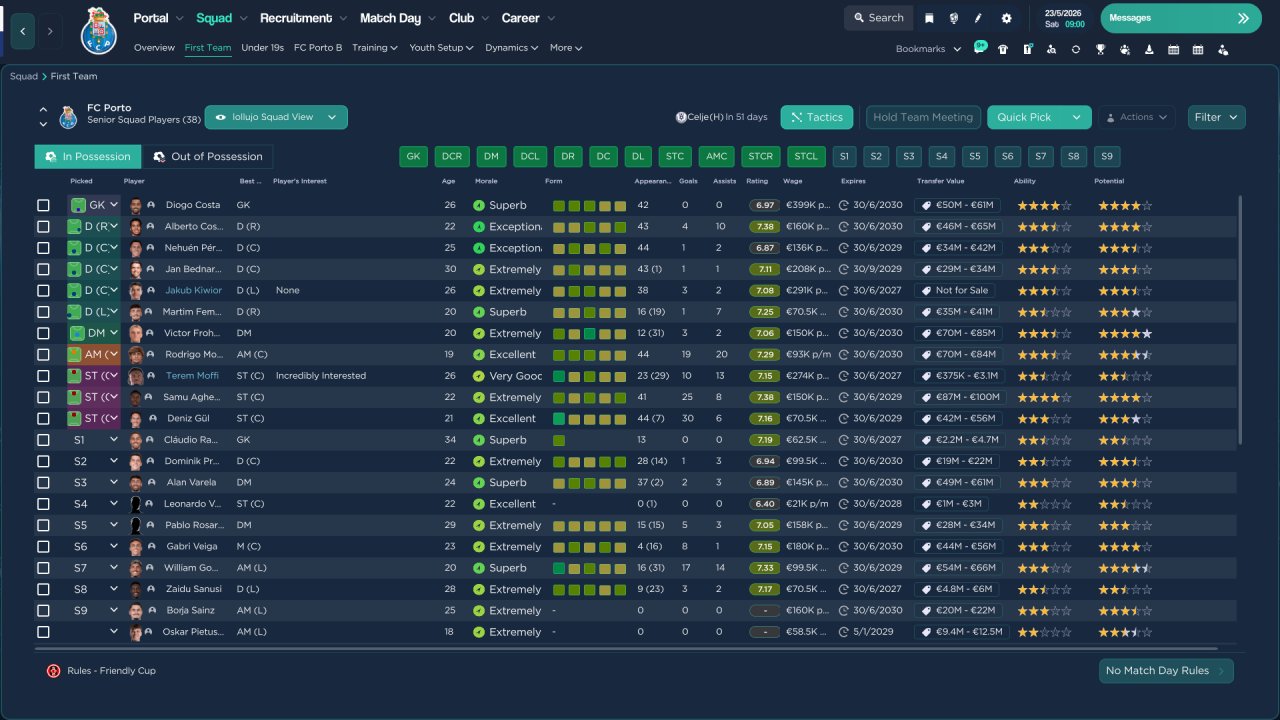The height and width of the screenshot is (720, 1280).
Task: Select the checkbox next to Terem Moffi
Action: [43, 376]
